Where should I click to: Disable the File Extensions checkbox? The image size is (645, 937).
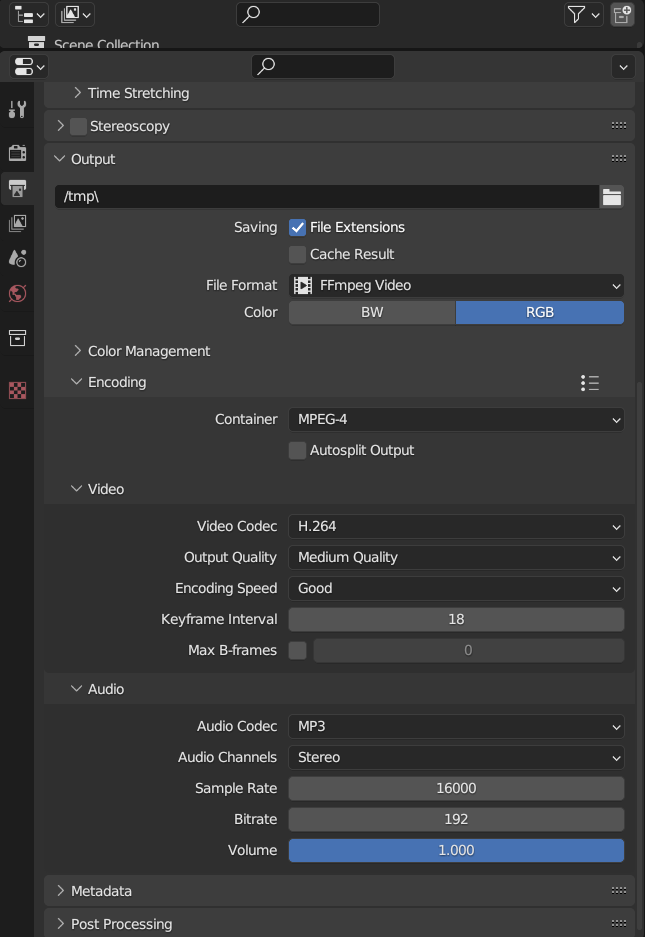click(297, 227)
